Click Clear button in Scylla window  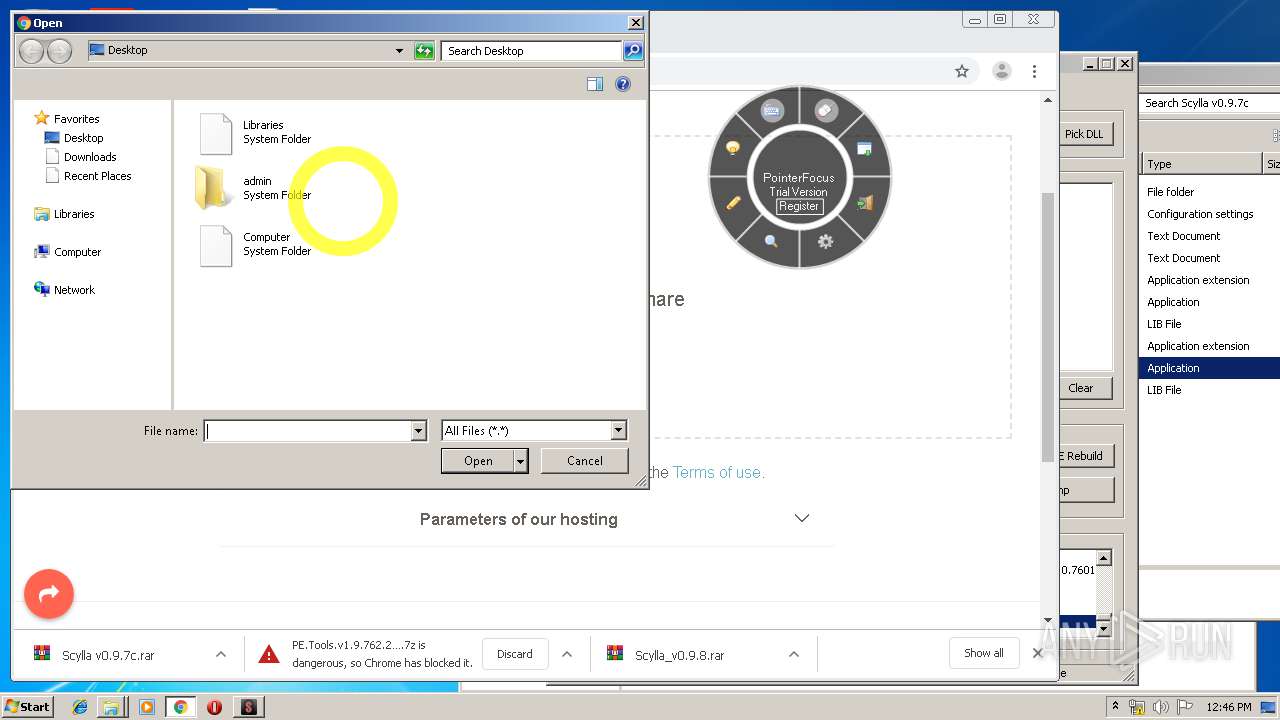pos(1084,388)
